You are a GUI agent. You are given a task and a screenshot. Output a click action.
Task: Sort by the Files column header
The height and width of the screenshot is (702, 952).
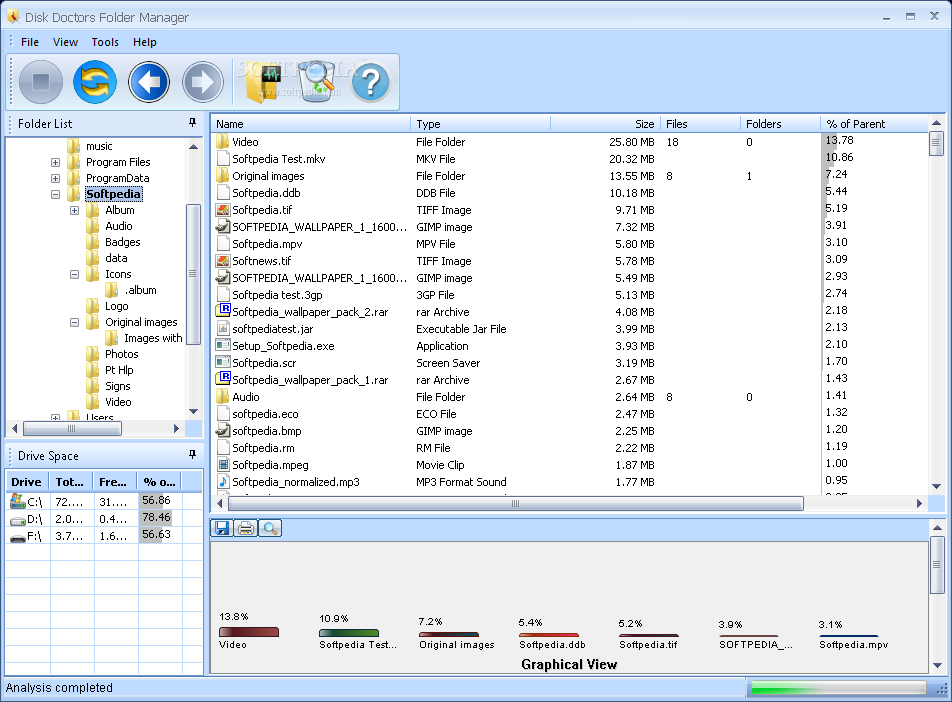tap(701, 124)
